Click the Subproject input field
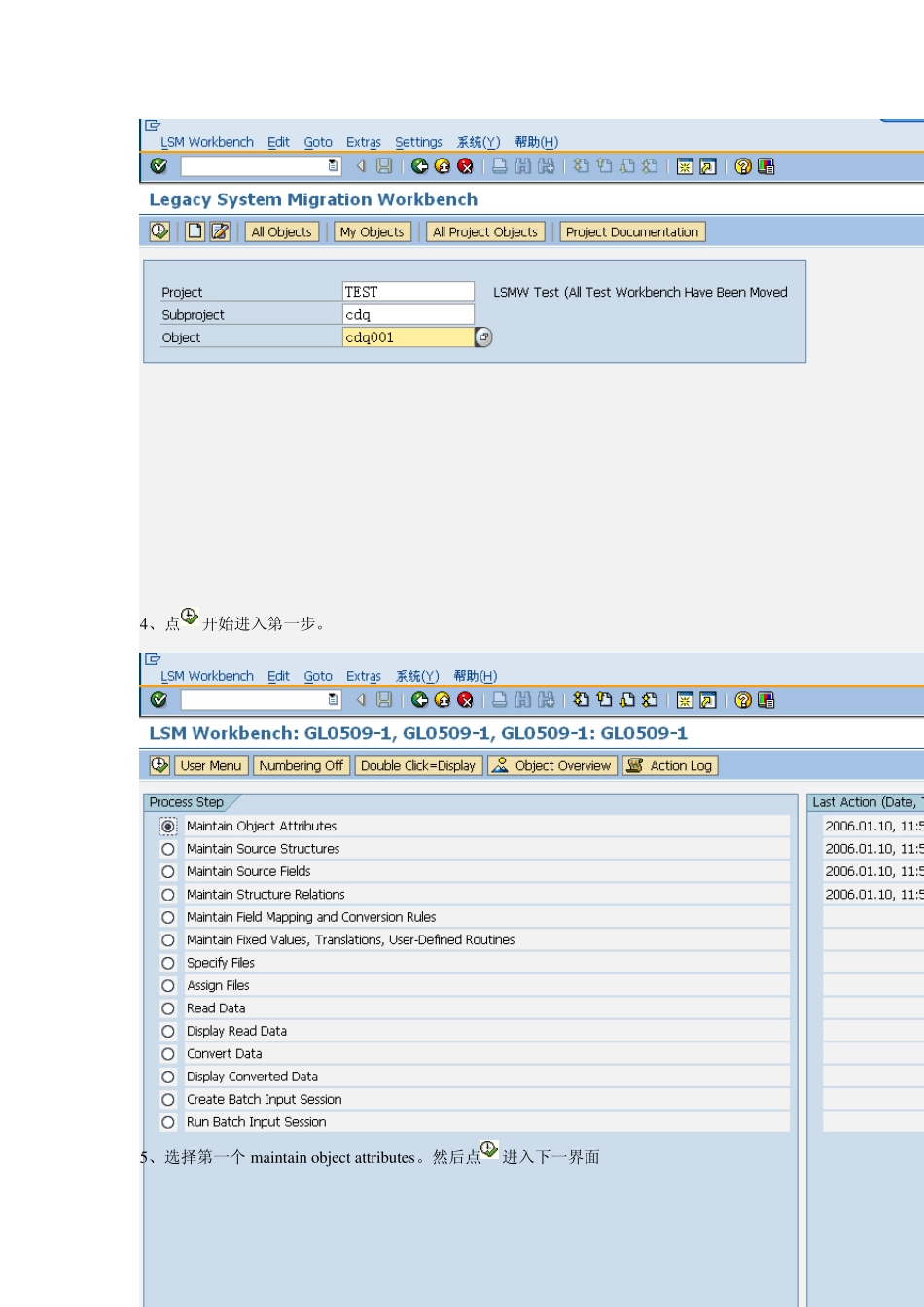 [408, 314]
